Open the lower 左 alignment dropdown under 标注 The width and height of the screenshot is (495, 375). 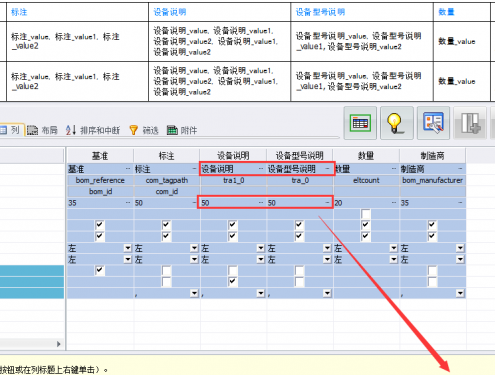tap(194, 259)
